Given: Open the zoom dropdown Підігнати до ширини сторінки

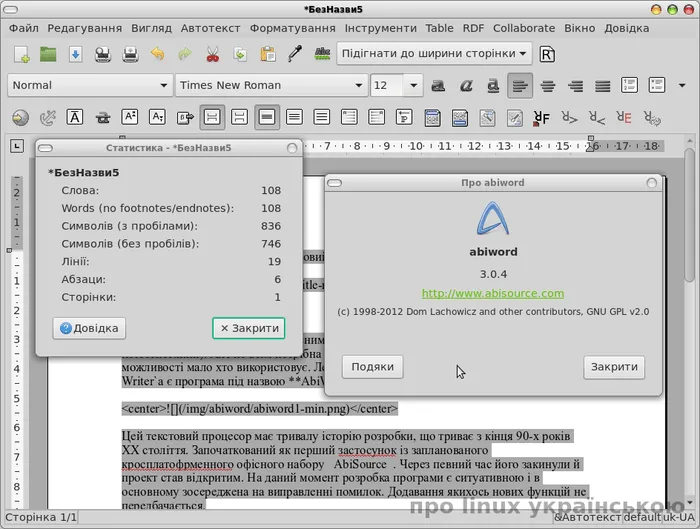Looking at the screenshot, I should 434,54.
